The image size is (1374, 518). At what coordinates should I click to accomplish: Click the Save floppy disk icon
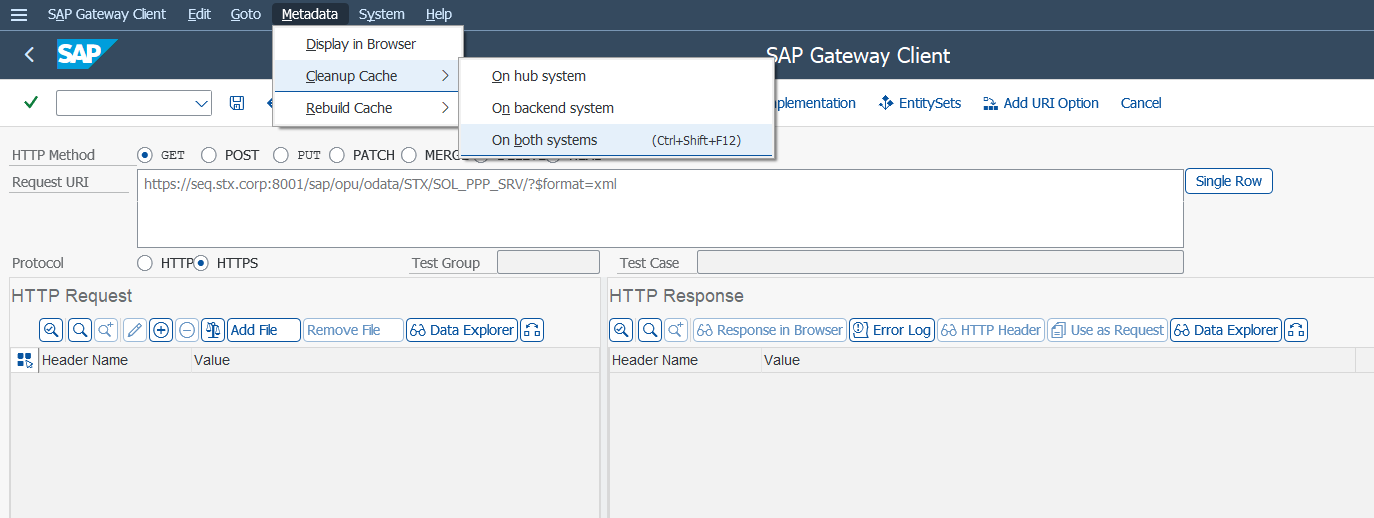tap(237, 103)
